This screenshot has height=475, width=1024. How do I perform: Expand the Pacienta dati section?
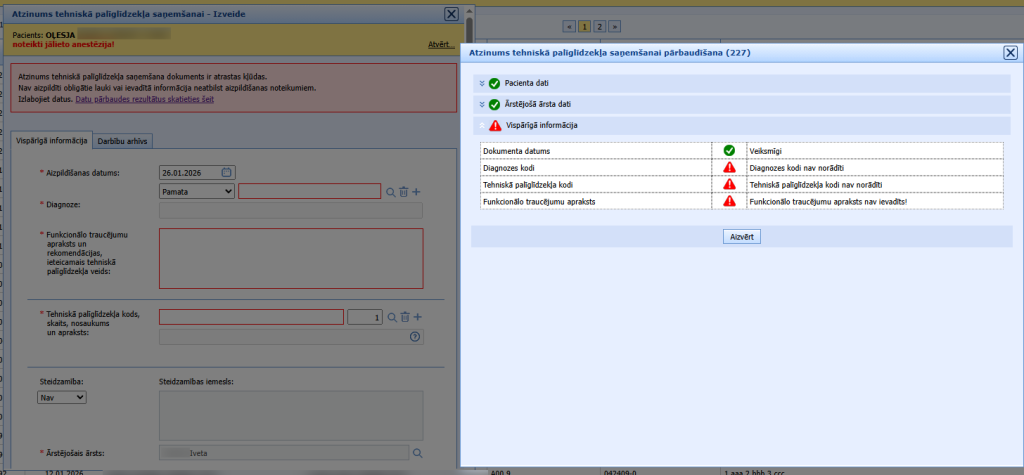(482, 84)
